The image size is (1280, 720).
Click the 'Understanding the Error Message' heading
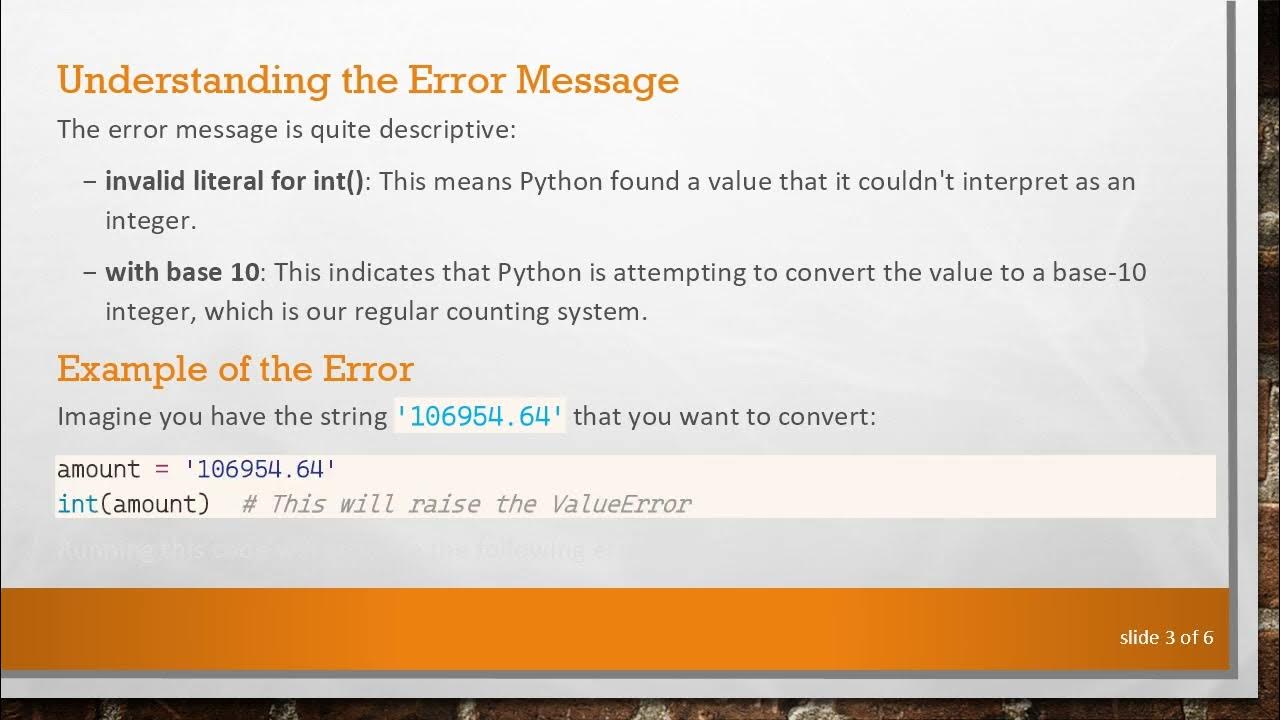(x=368, y=80)
